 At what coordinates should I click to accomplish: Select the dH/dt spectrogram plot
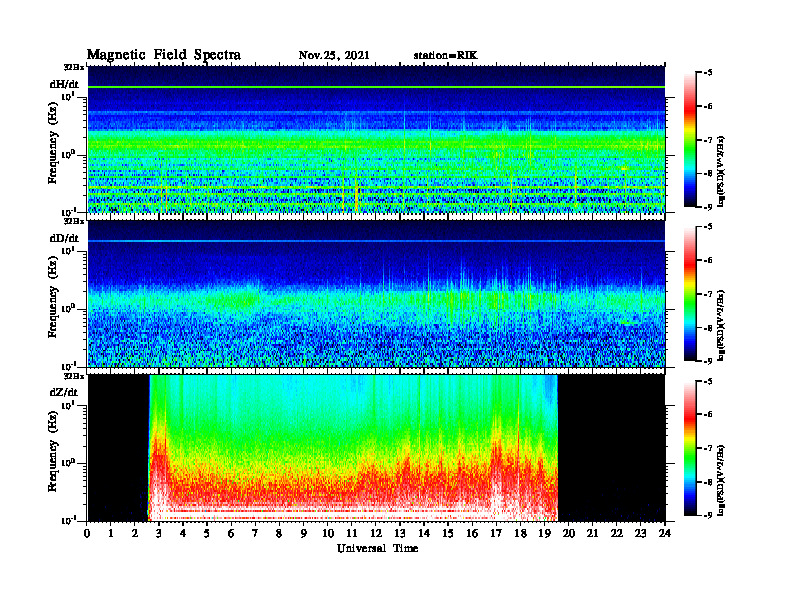376,139
